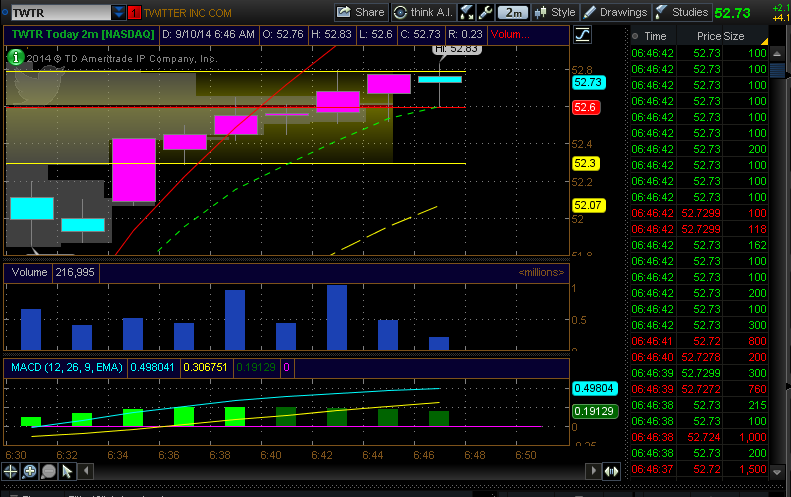Screen dimensions: 791x497
Task: Click the 06:46:40 trade row at 52.7278
Action: pos(699,357)
